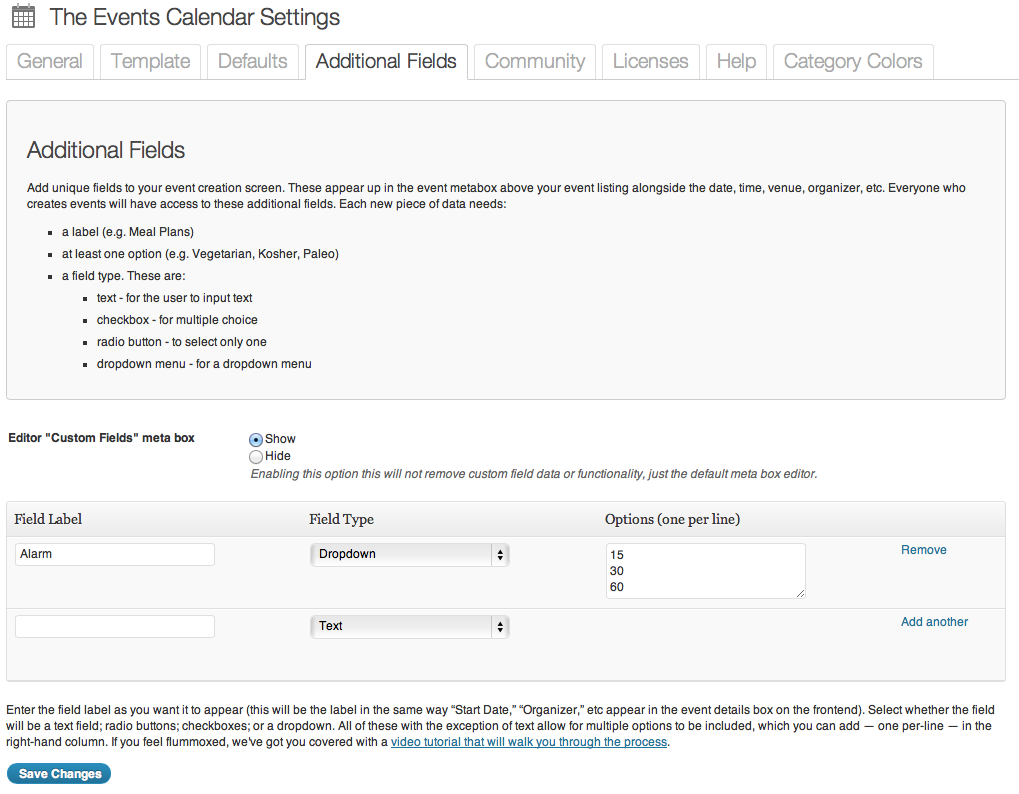
Task: Click the "text - for the user to input text" bullet
Action: click(x=174, y=298)
